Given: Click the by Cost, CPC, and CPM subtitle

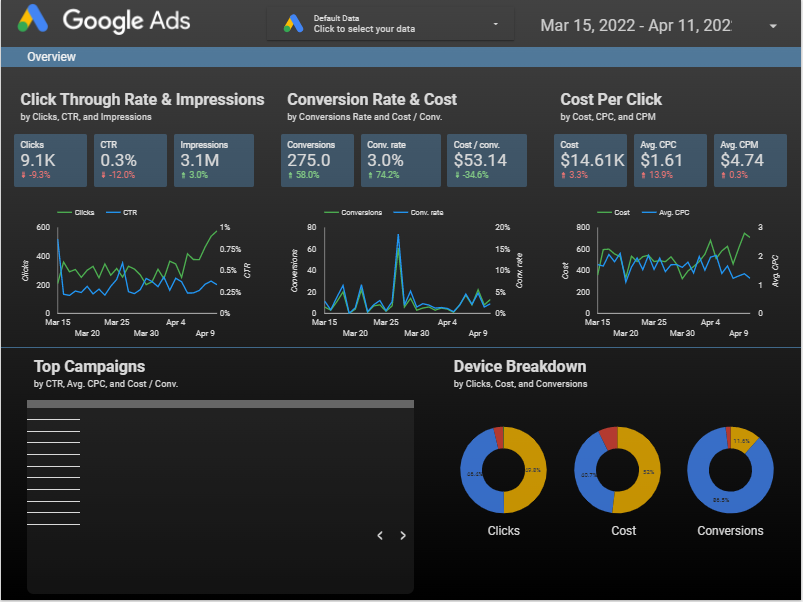Looking at the screenshot, I should pyautogui.click(x=608, y=117).
